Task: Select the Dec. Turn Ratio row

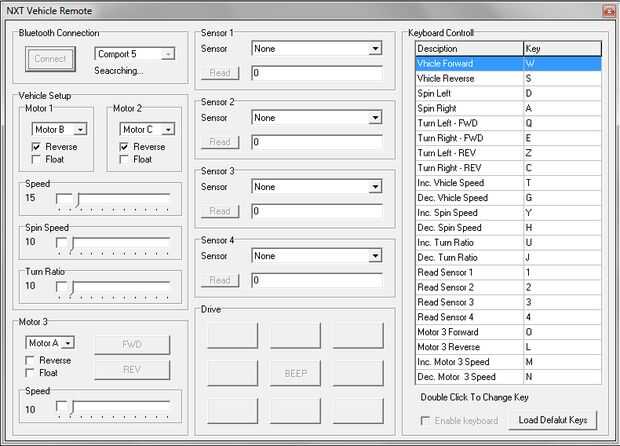Action: (x=508, y=258)
